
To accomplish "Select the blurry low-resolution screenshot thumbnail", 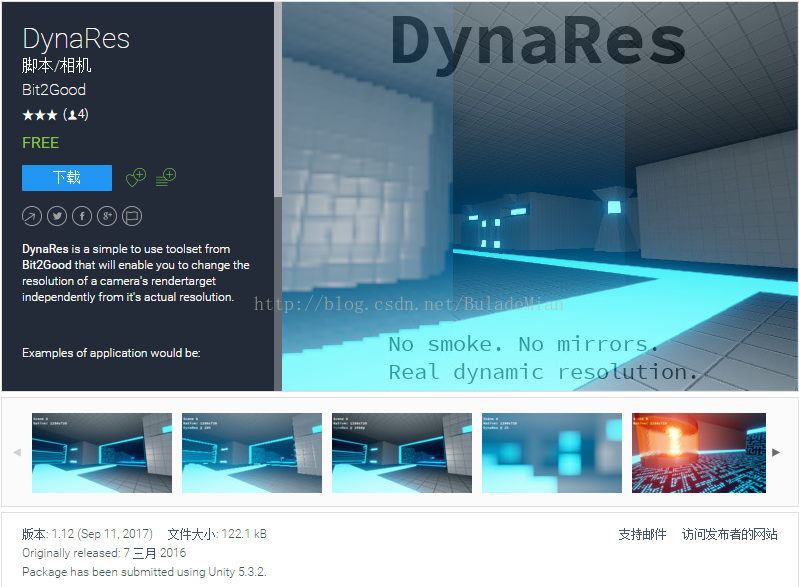I will click(552, 453).
